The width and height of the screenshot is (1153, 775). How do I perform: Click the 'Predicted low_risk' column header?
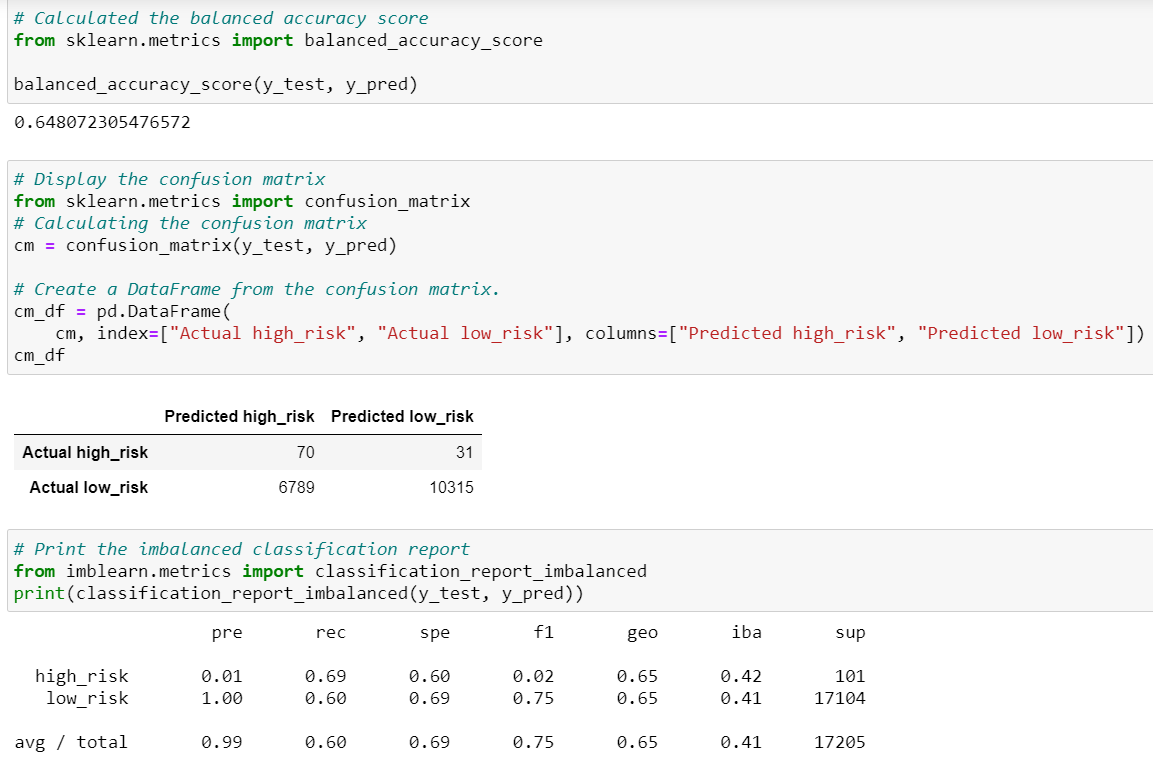click(402, 417)
